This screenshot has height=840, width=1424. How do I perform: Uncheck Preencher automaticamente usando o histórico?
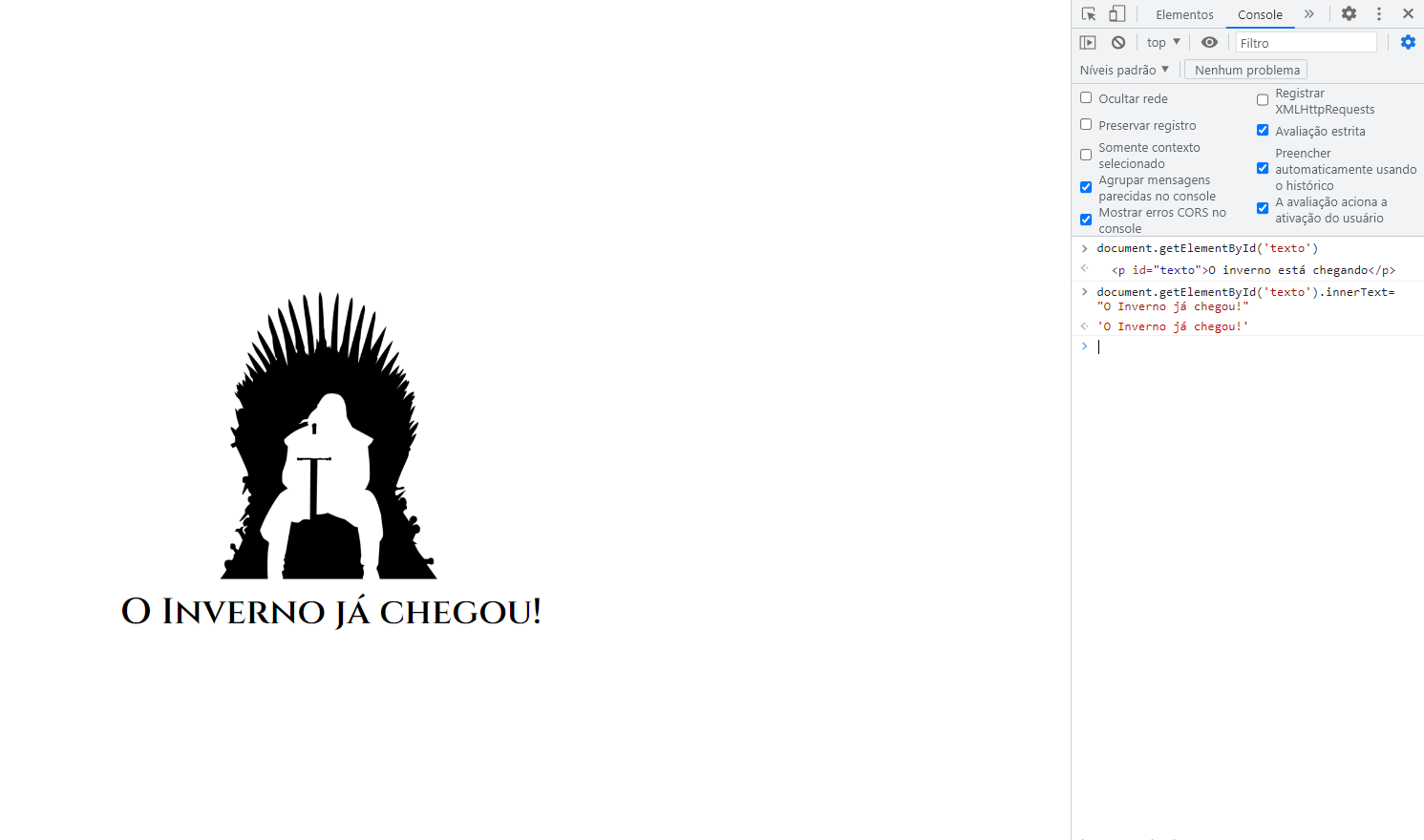coord(1263,169)
